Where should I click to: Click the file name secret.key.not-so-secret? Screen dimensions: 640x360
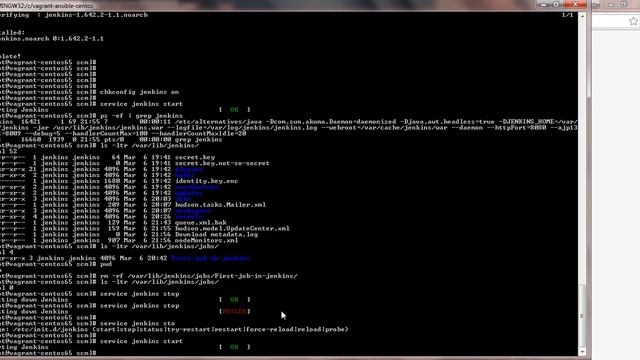(222, 163)
